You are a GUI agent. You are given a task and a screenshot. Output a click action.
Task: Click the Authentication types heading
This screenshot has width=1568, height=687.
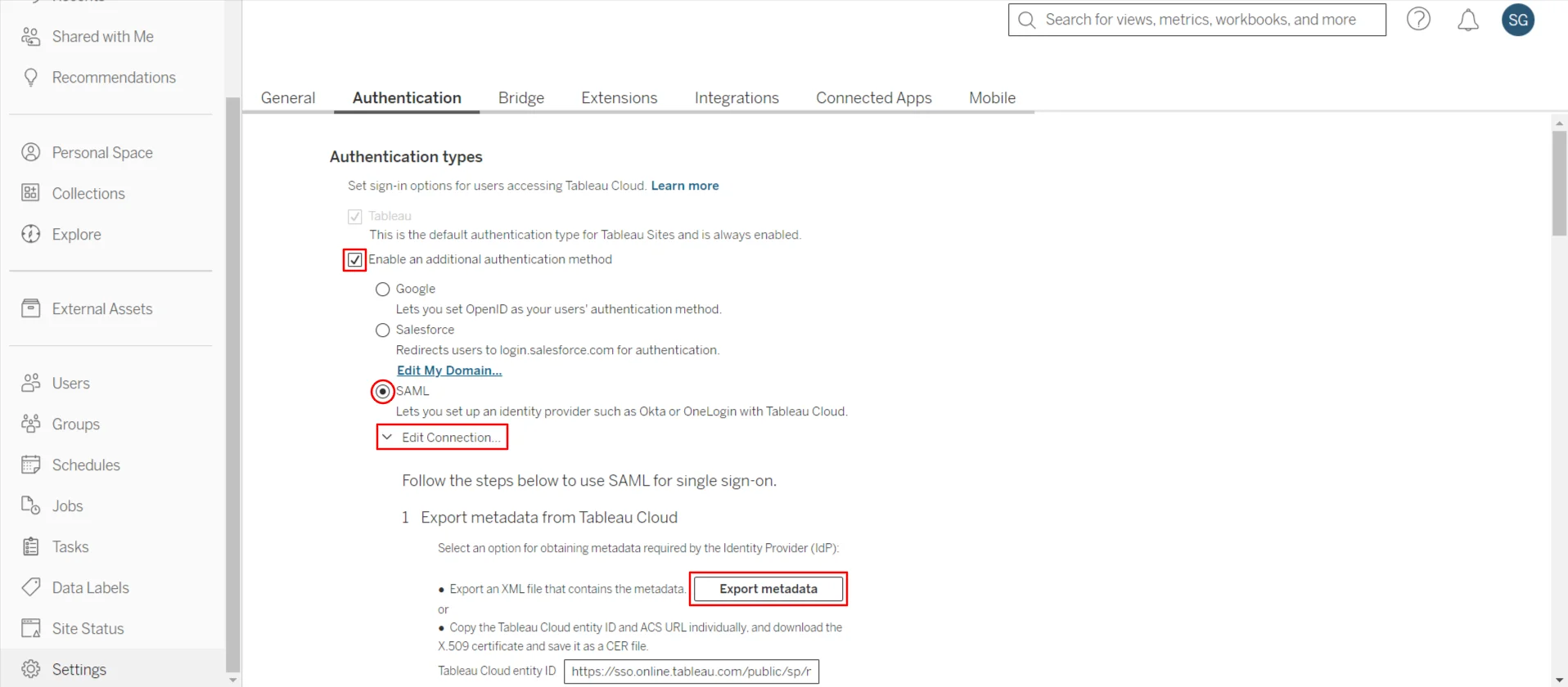(406, 156)
